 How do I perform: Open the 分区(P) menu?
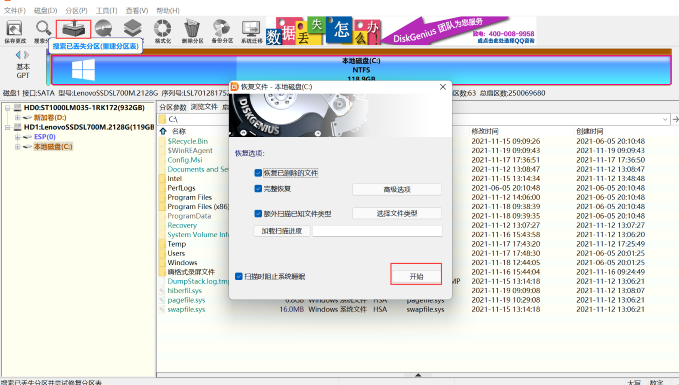(x=76, y=10)
